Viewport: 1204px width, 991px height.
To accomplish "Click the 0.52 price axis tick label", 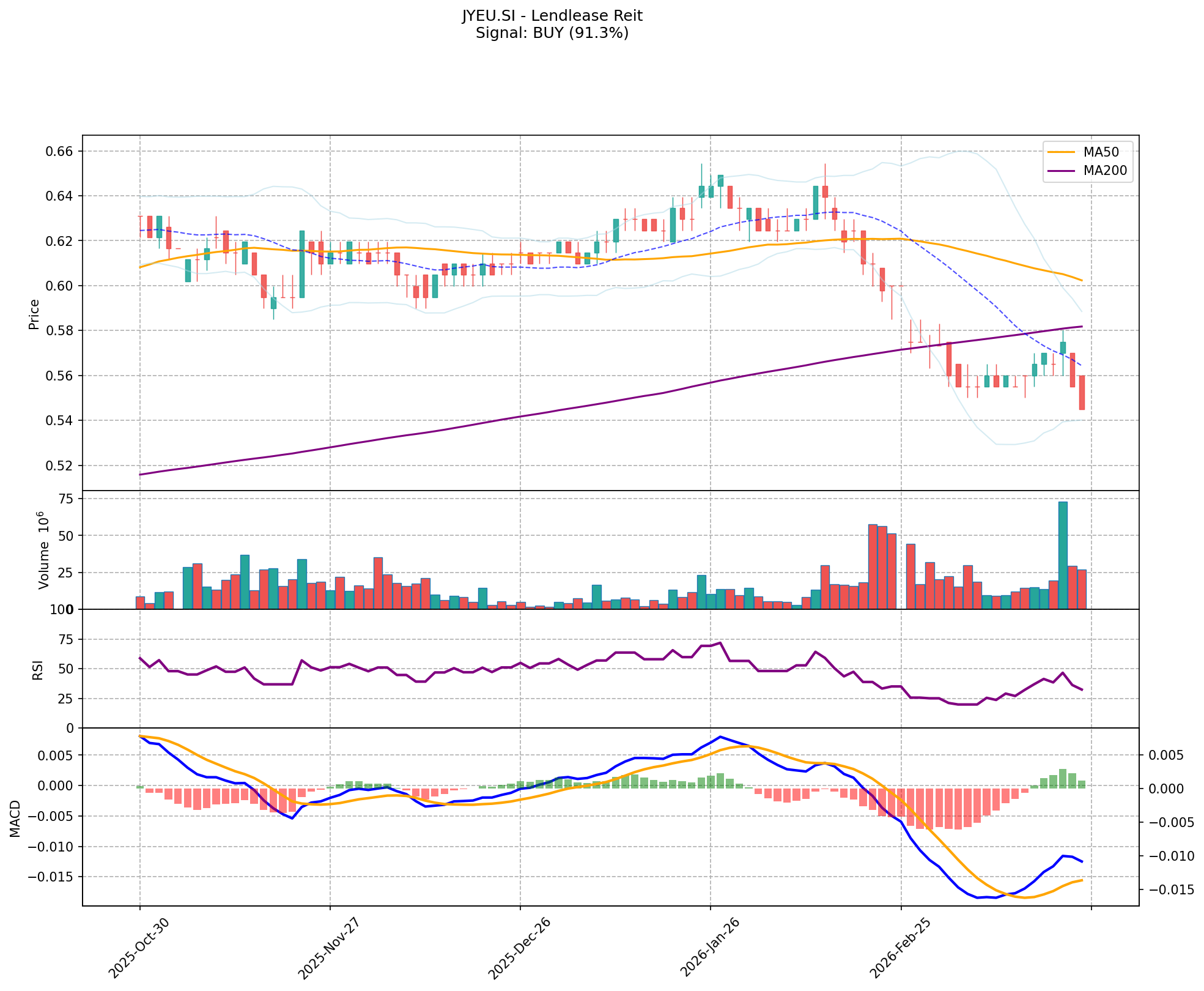I will coord(60,466).
